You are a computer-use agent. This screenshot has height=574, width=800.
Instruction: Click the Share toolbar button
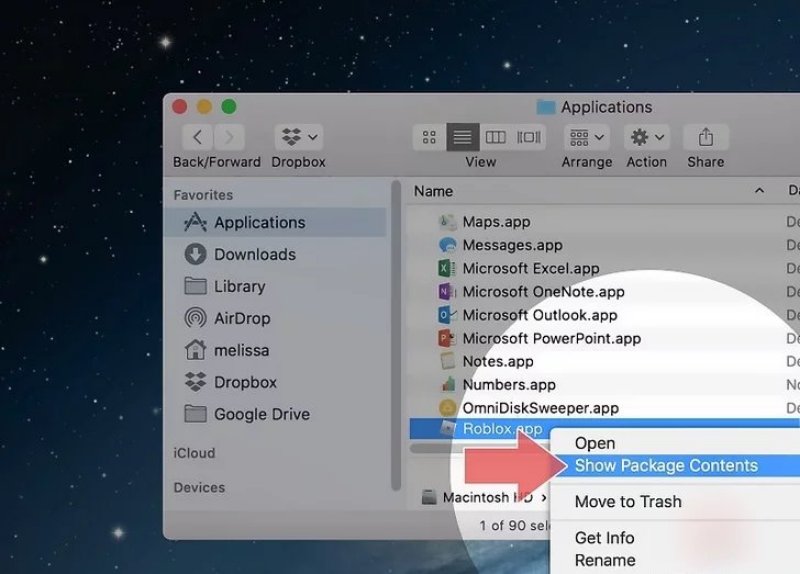[x=706, y=137]
